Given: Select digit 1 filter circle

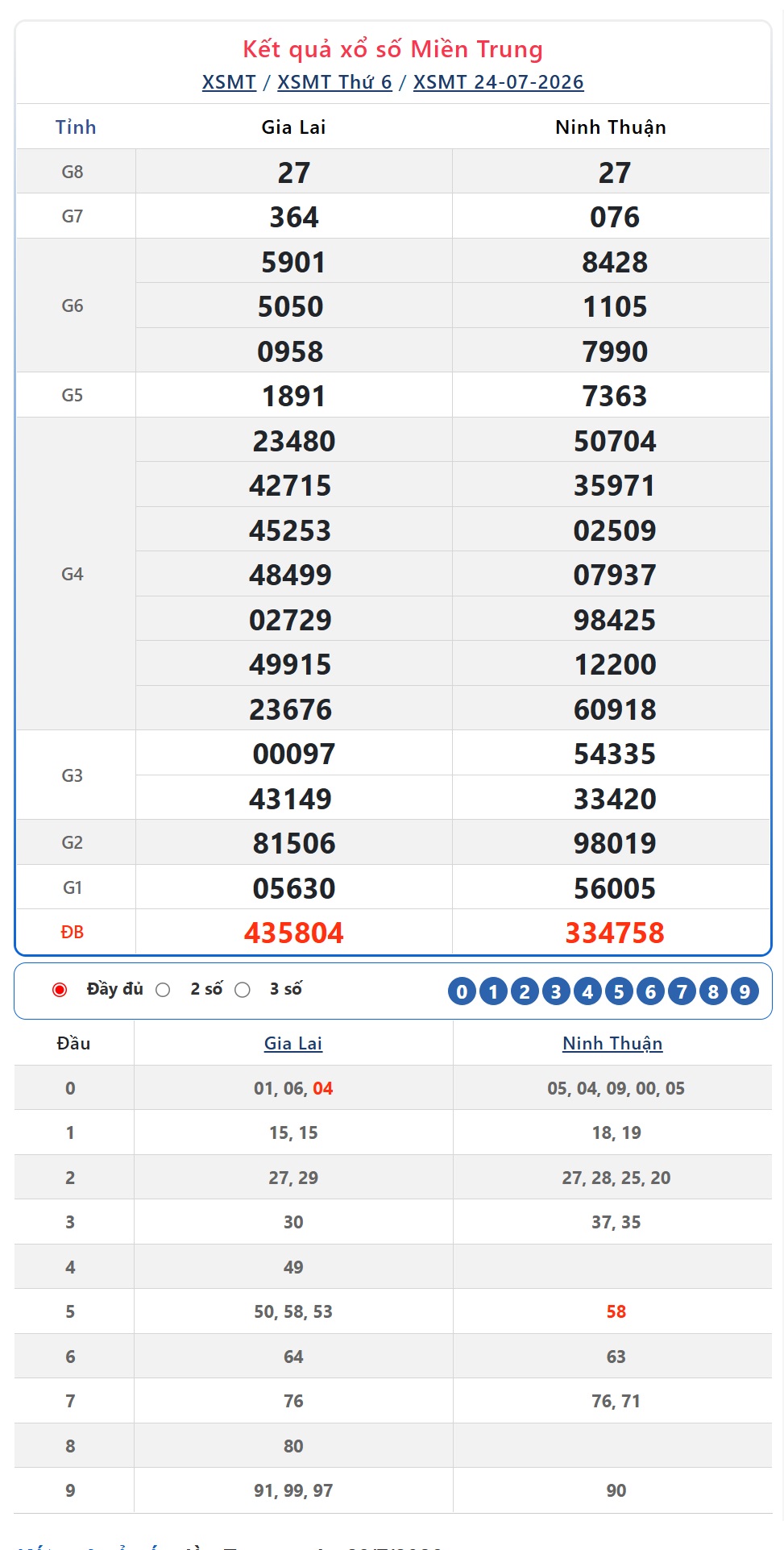Looking at the screenshot, I should coord(493,991).
